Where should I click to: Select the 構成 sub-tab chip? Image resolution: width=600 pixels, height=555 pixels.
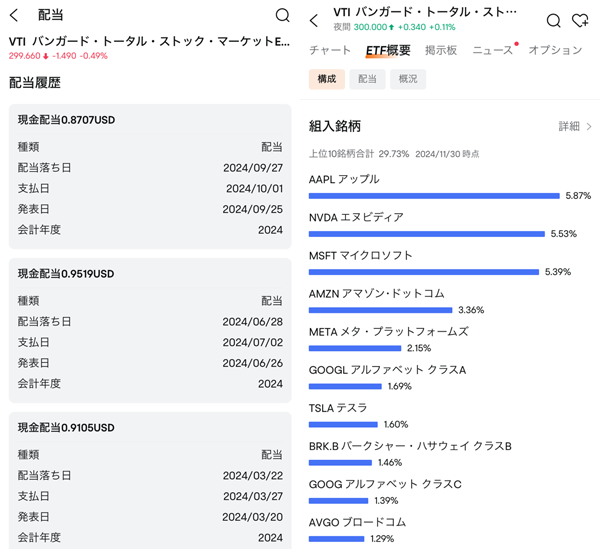pos(327,79)
